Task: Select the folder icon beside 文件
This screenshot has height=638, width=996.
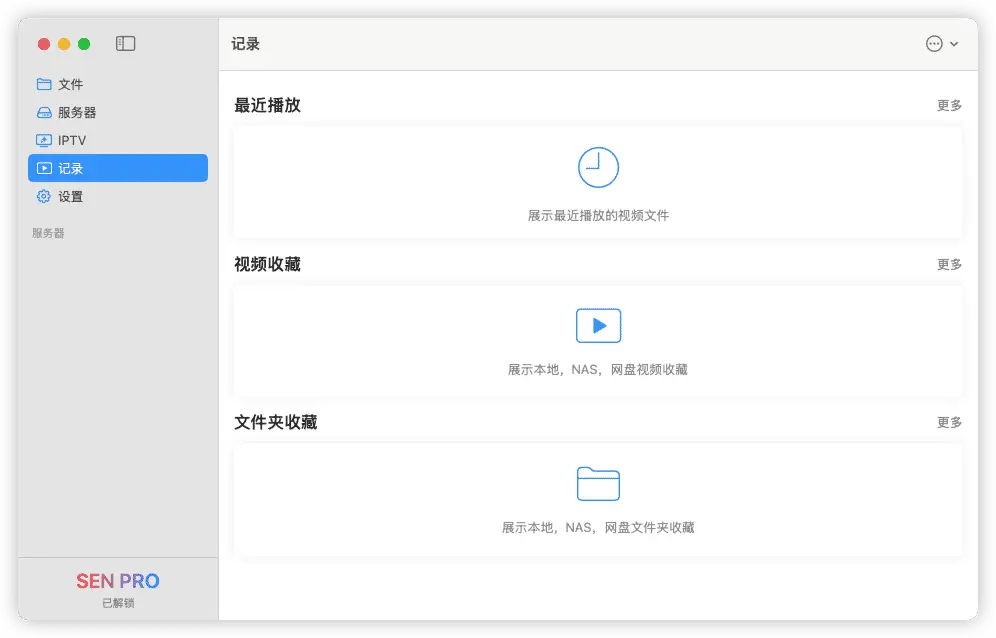Action: 43,84
